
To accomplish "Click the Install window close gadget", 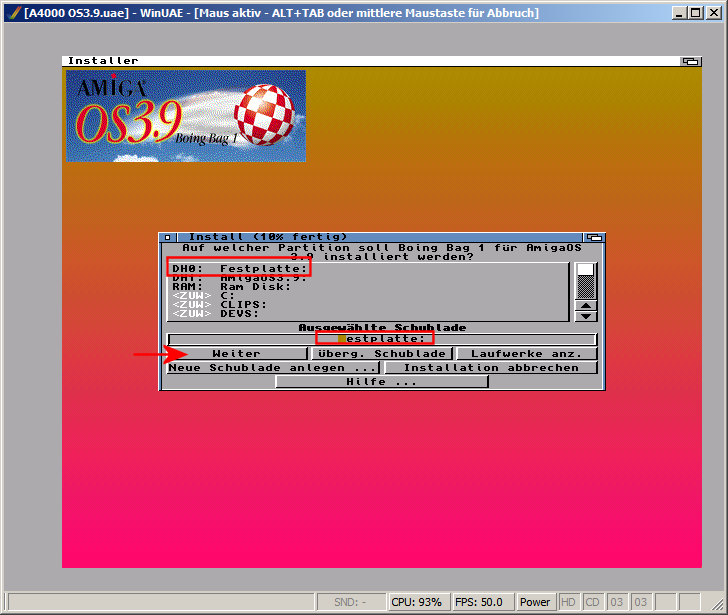I will point(168,237).
